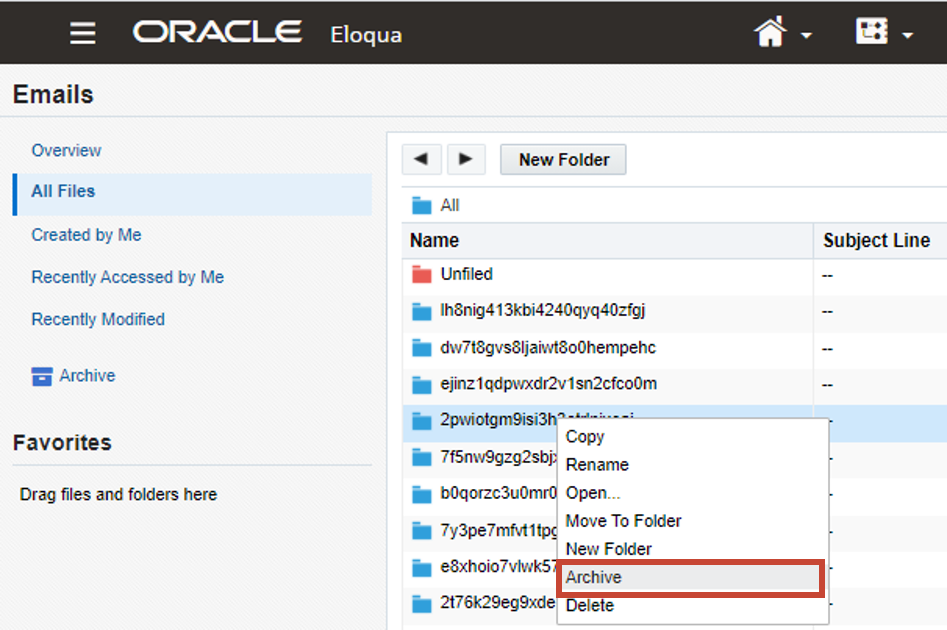Open the Created by Me link
Viewport: 947px width, 630px height.
click(x=86, y=235)
